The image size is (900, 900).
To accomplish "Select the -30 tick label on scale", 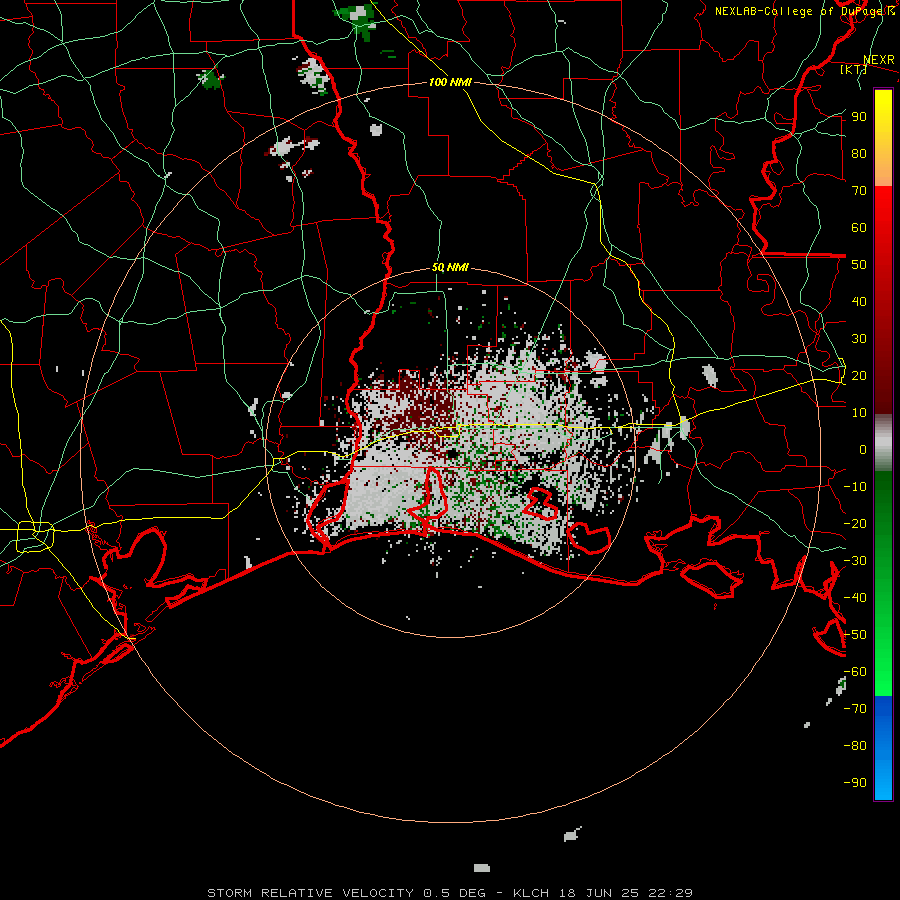I will 855,561.
